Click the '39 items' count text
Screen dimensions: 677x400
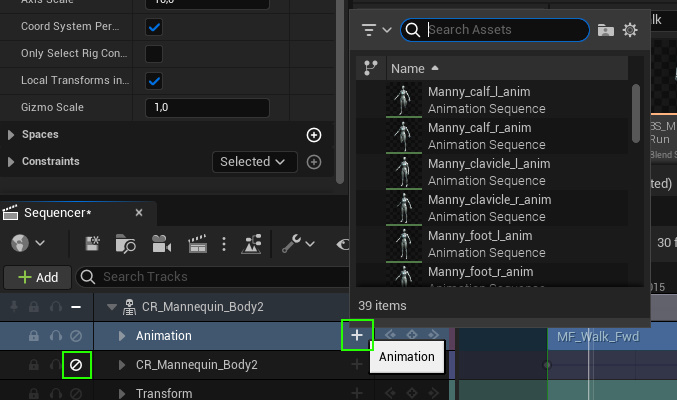point(382,305)
